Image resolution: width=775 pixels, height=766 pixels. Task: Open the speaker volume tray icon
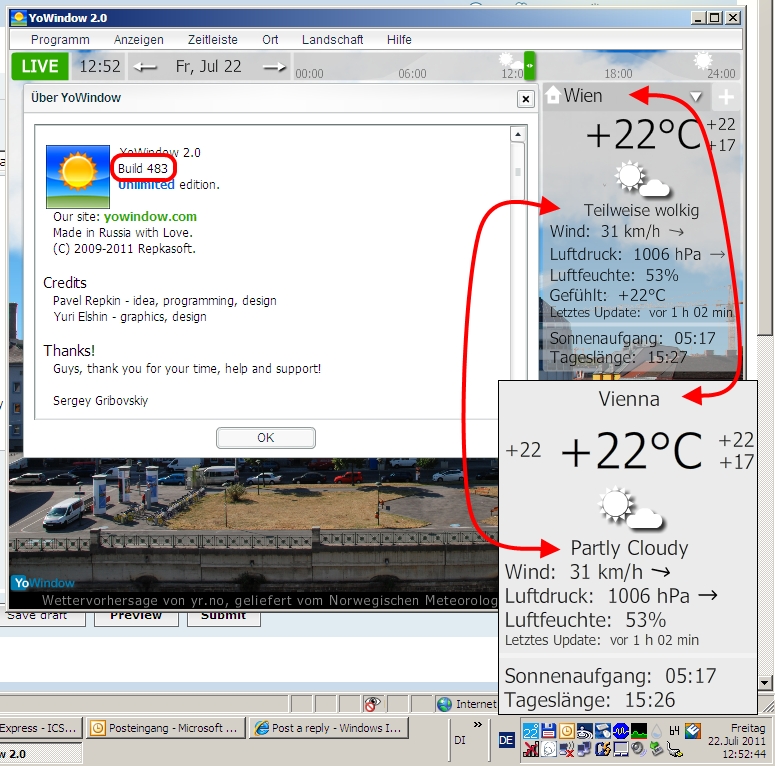(x=639, y=749)
